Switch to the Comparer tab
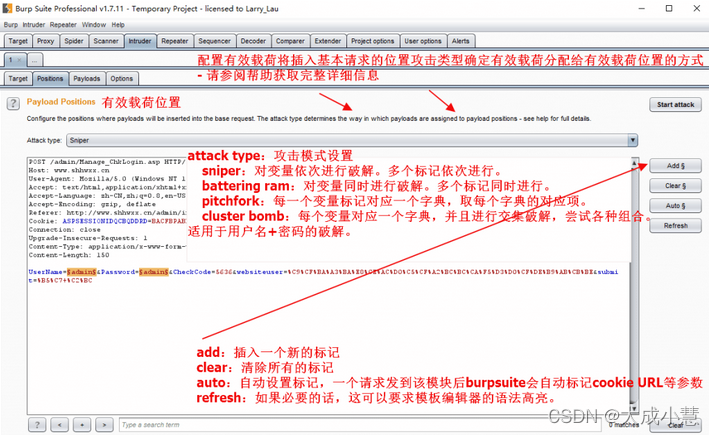715x435 pixels. point(290,41)
